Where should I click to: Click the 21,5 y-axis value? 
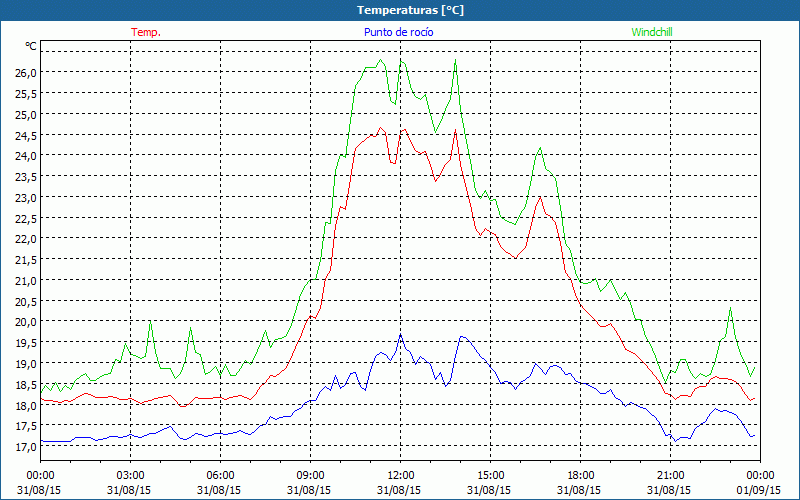coord(26,260)
